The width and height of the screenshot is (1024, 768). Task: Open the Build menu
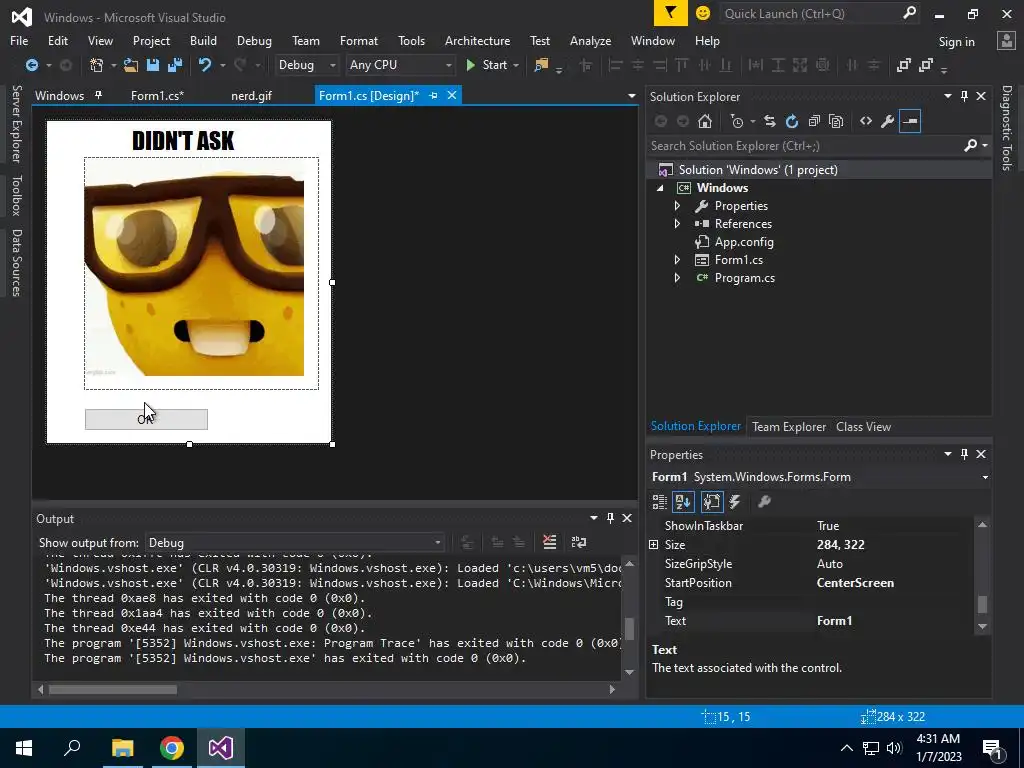203,40
